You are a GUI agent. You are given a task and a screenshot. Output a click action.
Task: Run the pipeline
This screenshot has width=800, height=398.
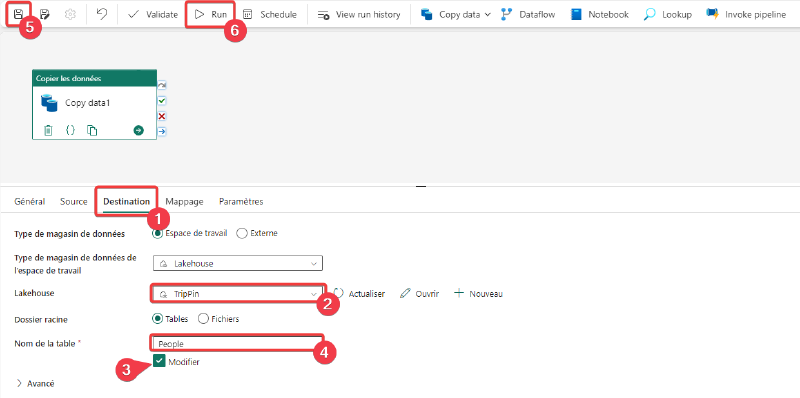[x=211, y=14]
